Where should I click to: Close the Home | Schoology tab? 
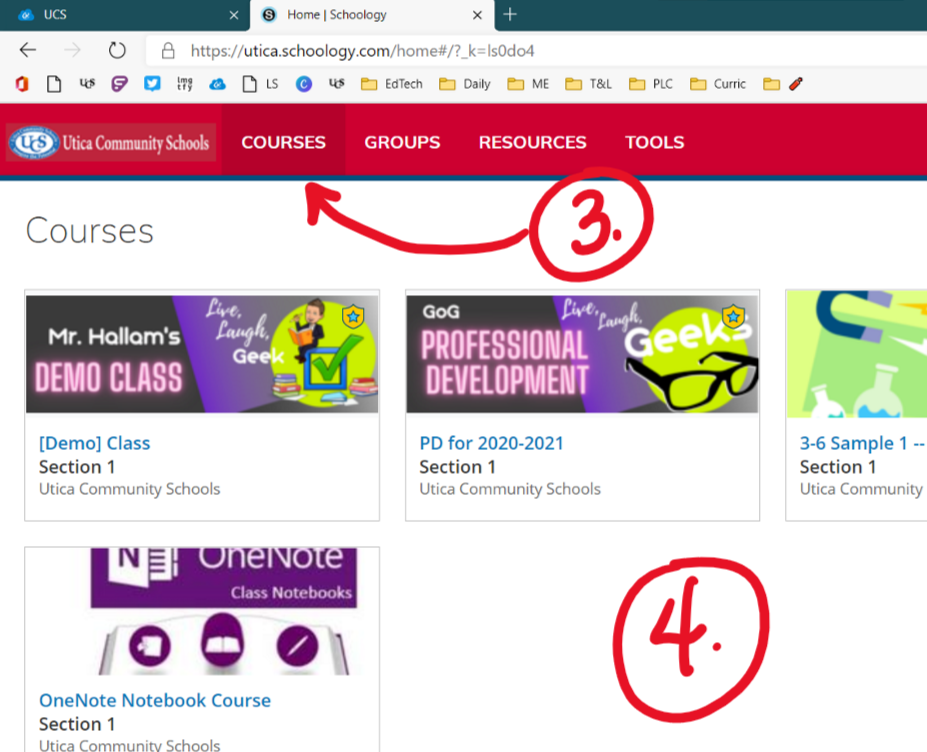476,15
